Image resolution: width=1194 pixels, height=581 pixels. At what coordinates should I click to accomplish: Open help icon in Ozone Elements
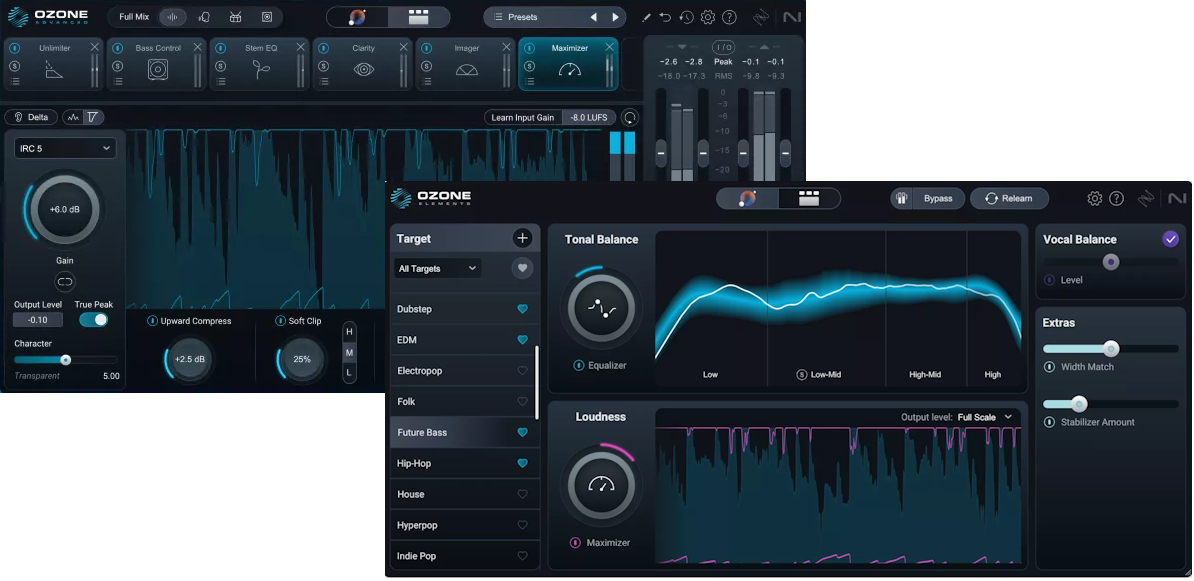1116,199
